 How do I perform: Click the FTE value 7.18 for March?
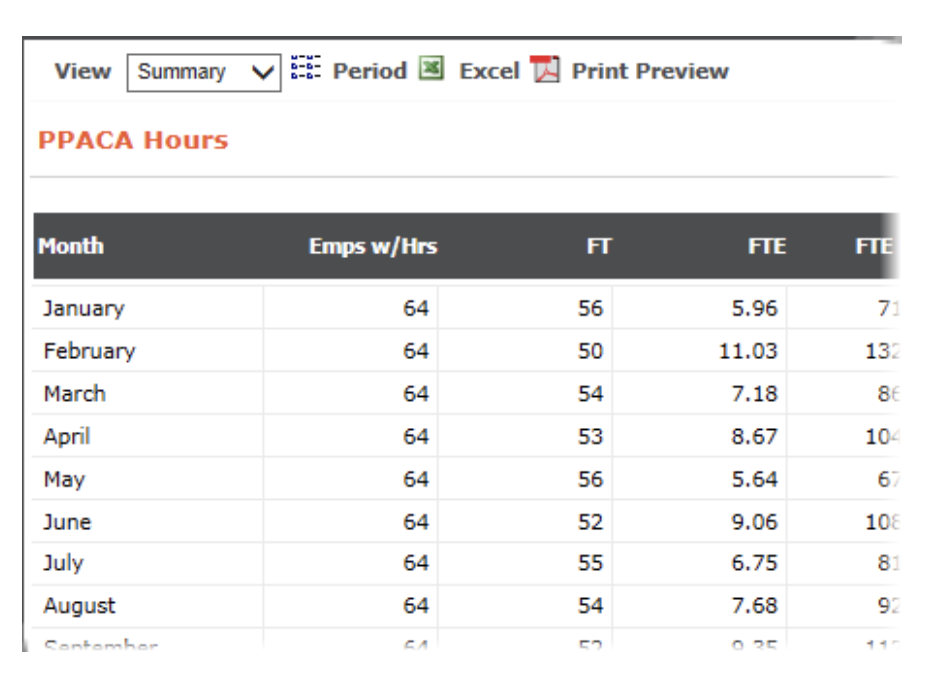(x=754, y=394)
